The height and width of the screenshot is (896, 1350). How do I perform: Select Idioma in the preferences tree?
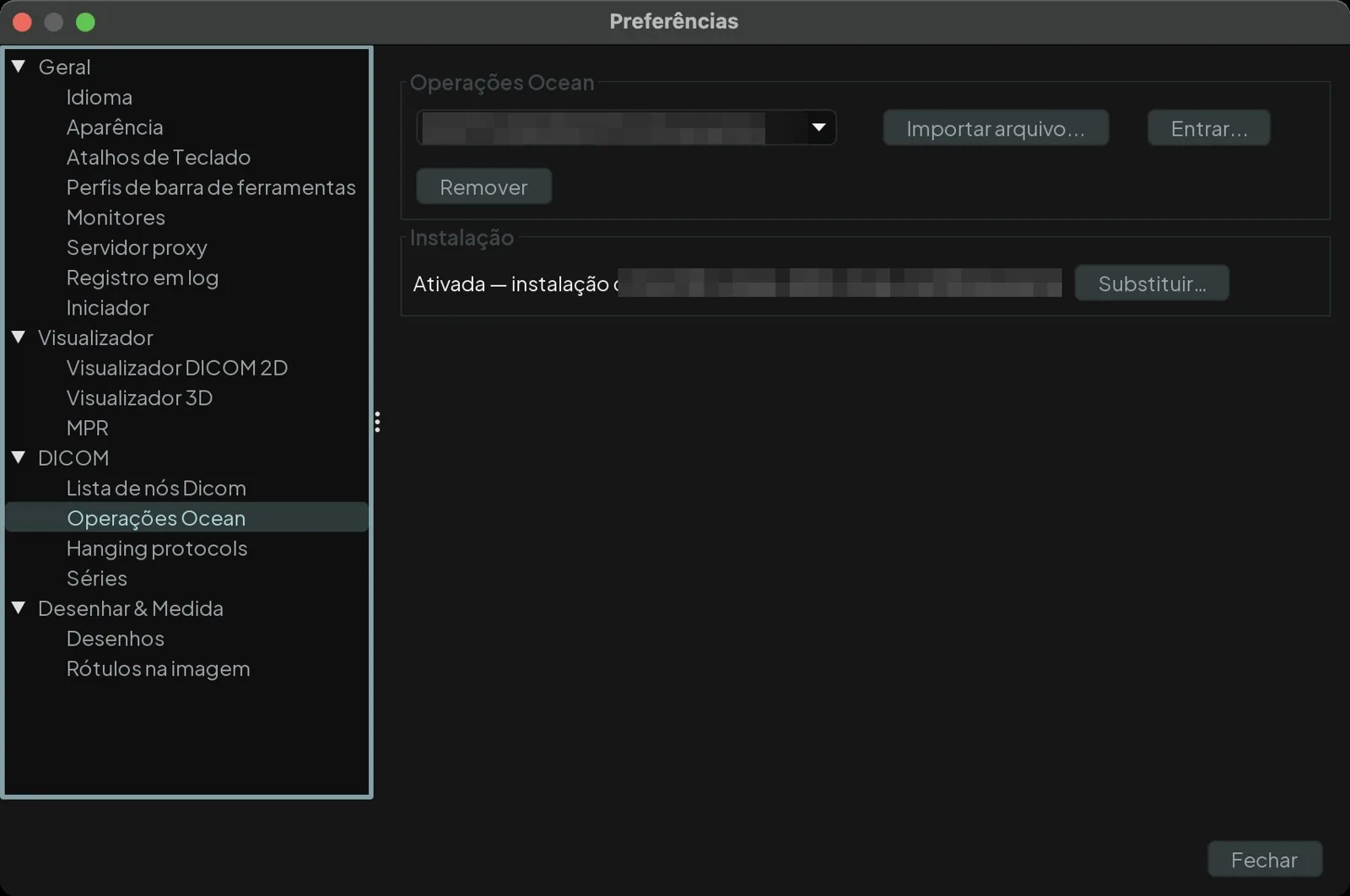100,97
